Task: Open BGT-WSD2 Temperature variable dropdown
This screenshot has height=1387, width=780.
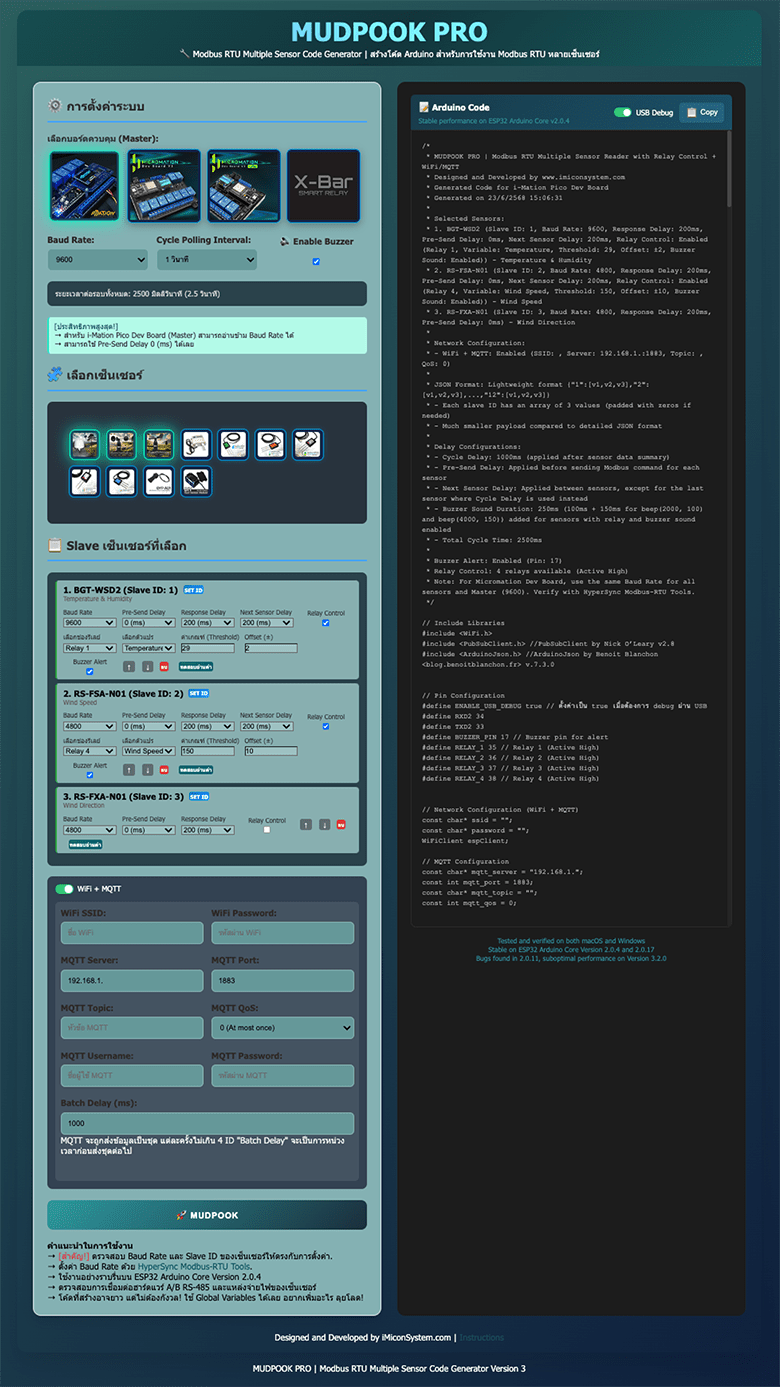Action: (148, 648)
